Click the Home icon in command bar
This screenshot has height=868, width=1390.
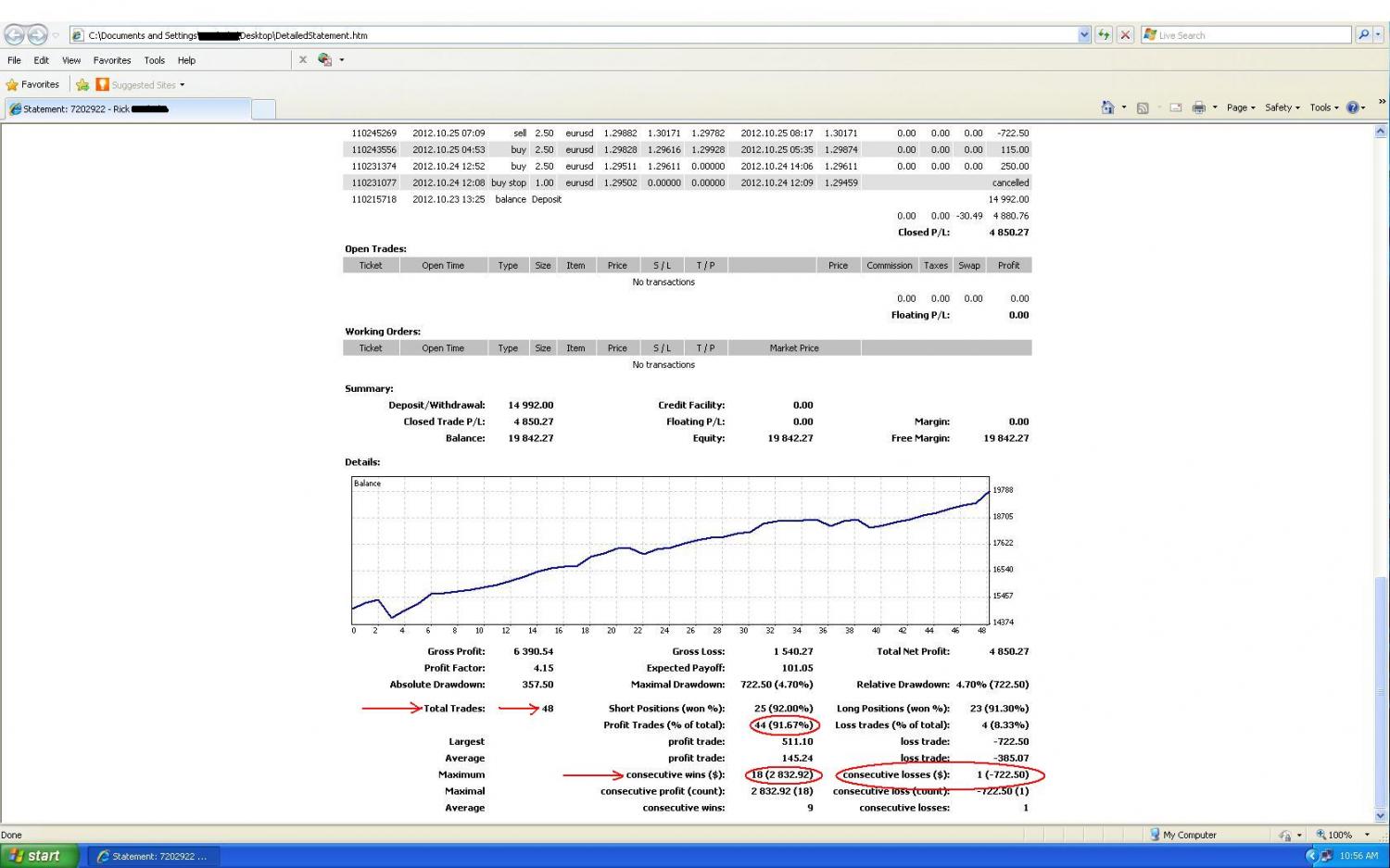pos(1107,107)
